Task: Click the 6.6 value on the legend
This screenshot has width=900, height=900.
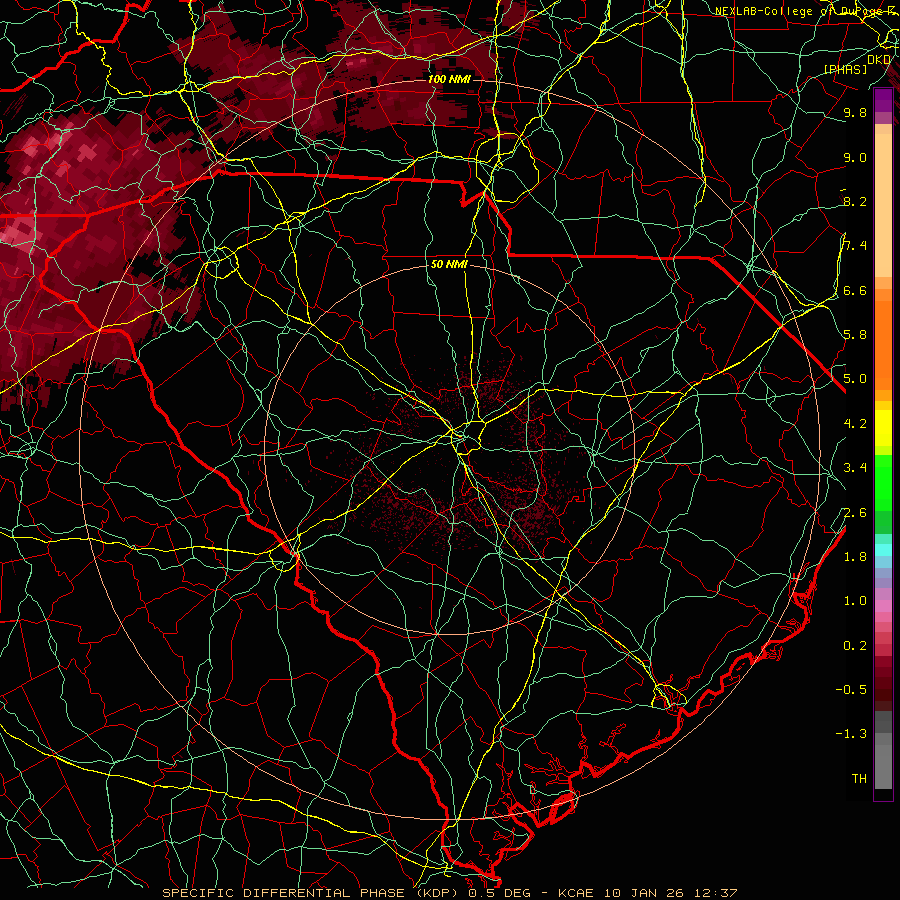Action: (x=855, y=290)
